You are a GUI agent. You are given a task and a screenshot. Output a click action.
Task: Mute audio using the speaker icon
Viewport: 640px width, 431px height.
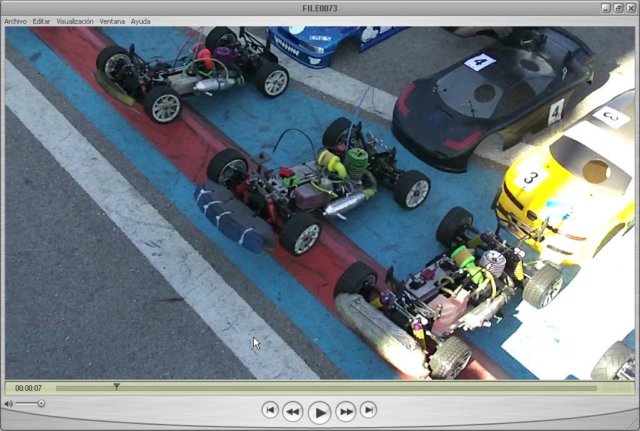tap(9, 403)
